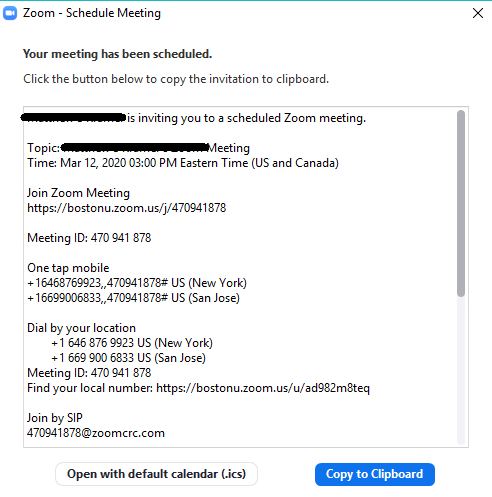Click the scrollbar track below the thumb

click(461, 370)
